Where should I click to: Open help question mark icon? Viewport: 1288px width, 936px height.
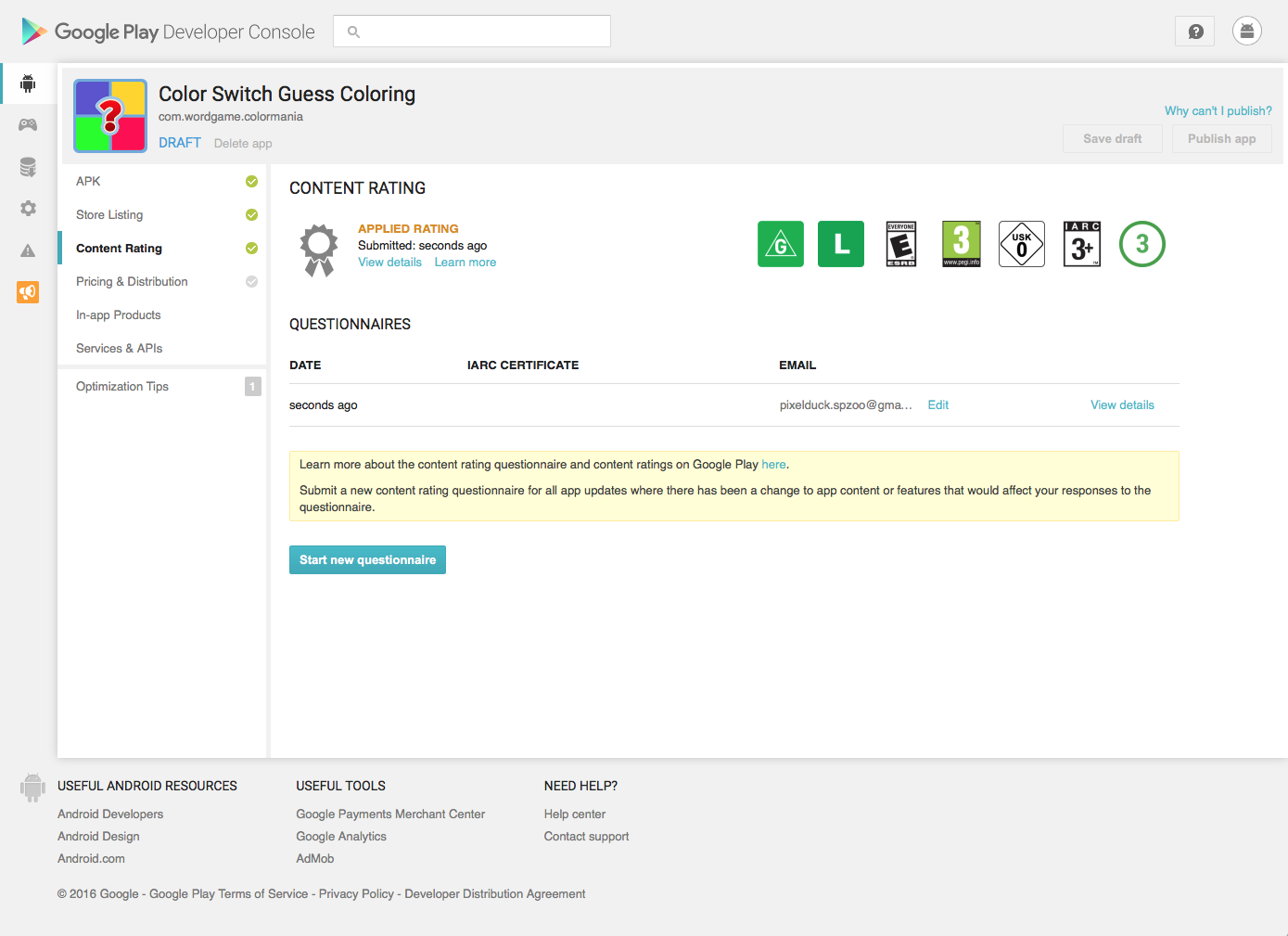click(x=1195, y=32)
